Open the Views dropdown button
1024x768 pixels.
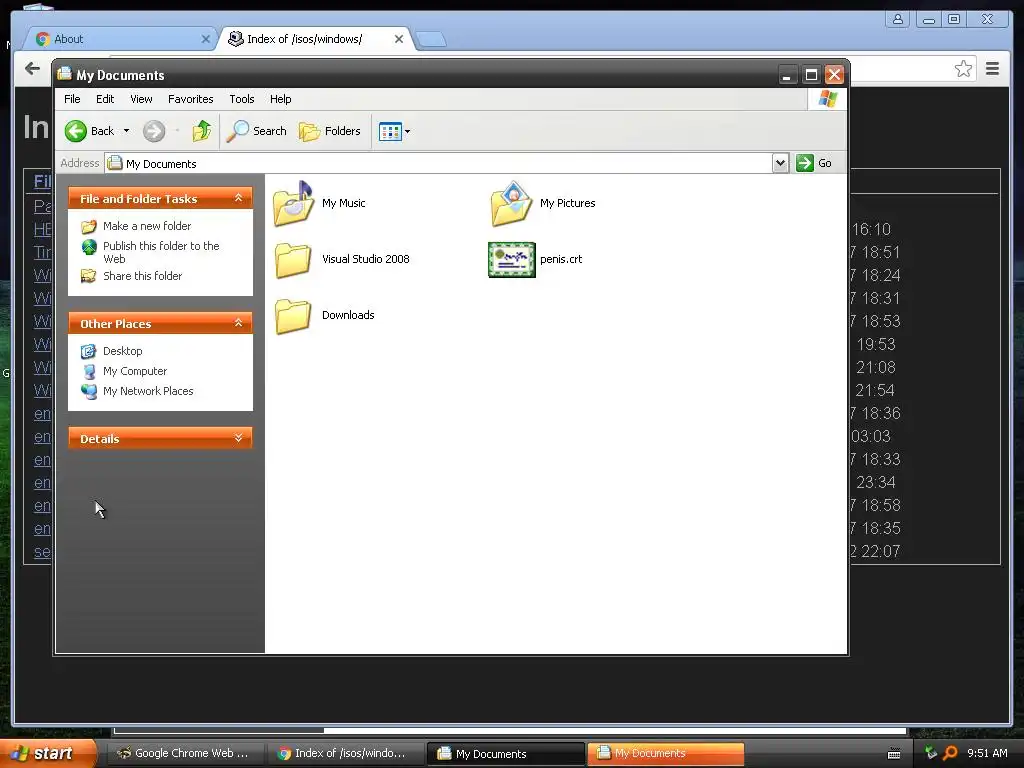394,131
